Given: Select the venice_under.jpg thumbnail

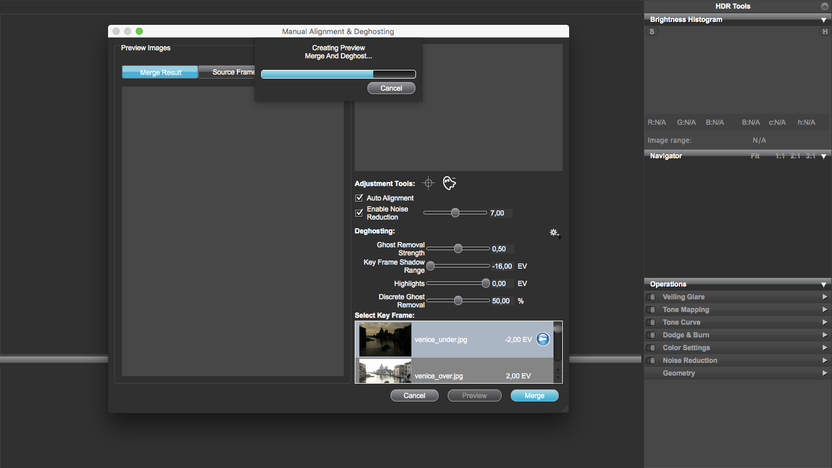Looking at the screenshot, I should [385, 339].
